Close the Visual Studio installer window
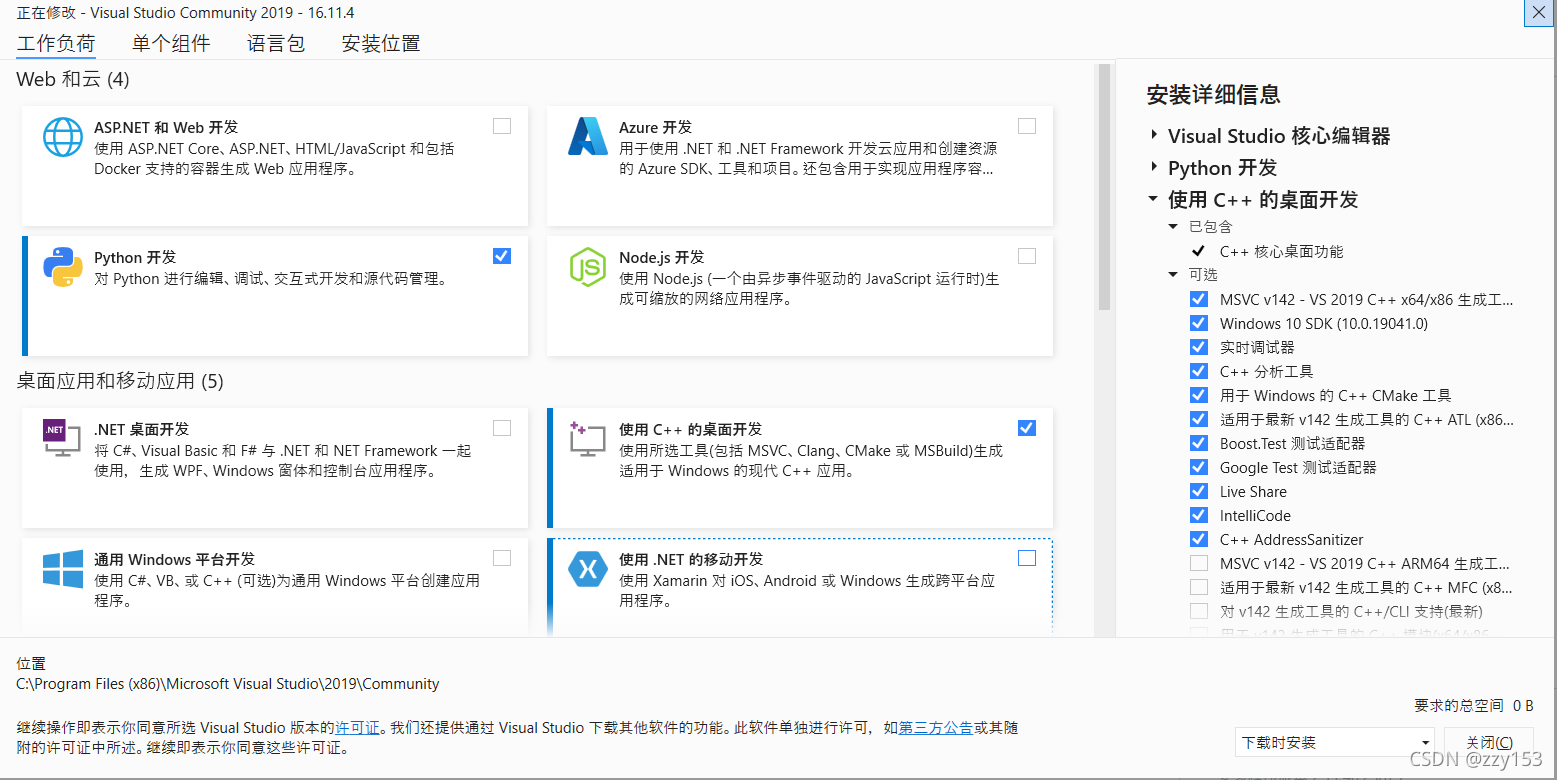 (x=1539, y=12)
